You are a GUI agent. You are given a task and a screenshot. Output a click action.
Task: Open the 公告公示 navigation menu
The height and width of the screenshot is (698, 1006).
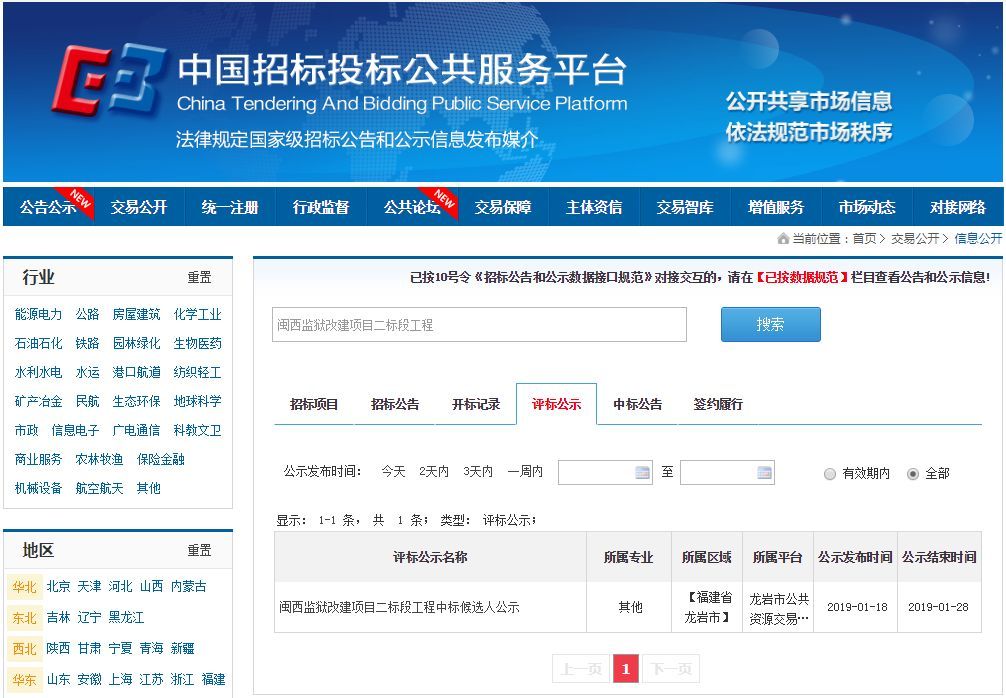click(48, 207)
